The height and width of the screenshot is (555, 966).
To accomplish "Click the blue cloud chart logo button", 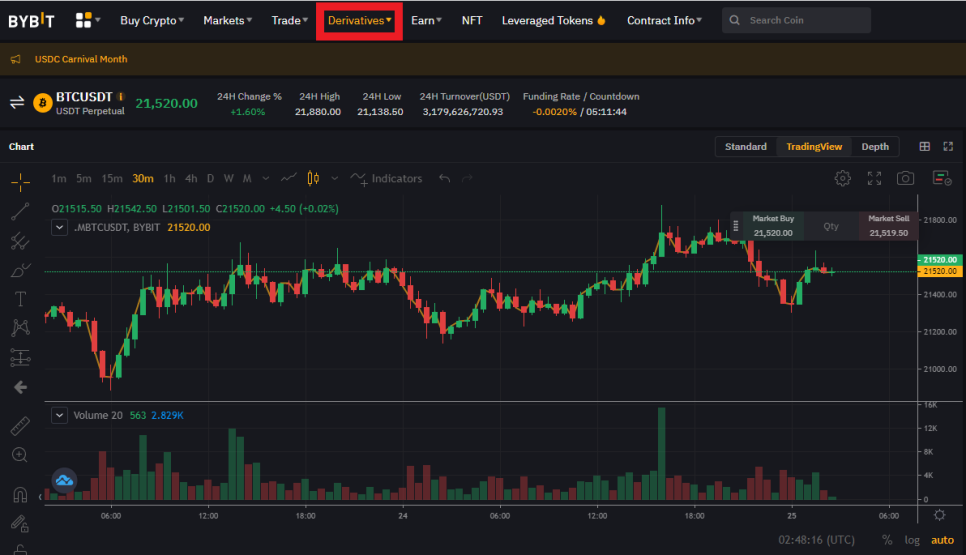I will coord(64,480).
